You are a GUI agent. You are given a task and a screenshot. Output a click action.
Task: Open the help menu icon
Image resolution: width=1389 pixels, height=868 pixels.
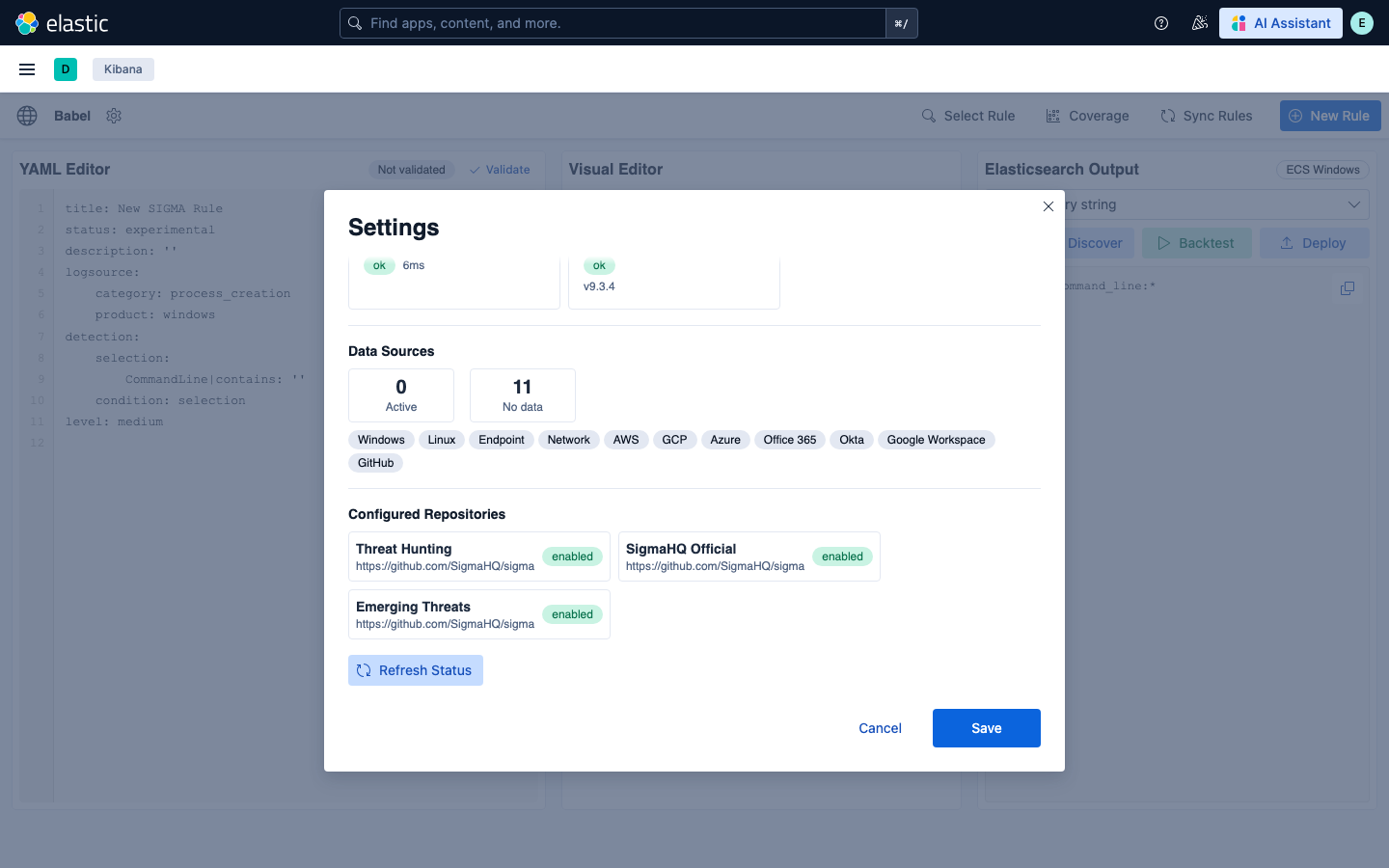[1161, 23]
